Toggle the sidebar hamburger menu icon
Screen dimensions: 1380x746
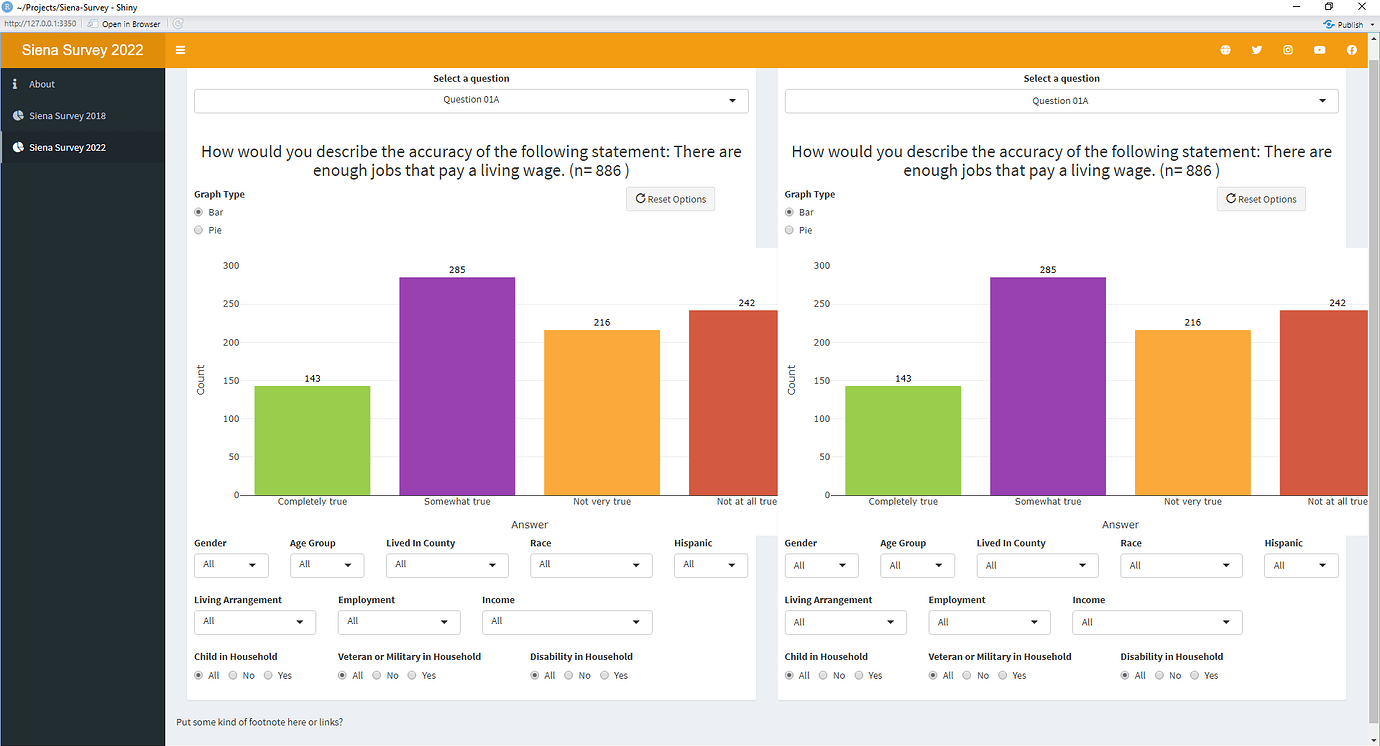pyautogui.click(x=180, y=49)
